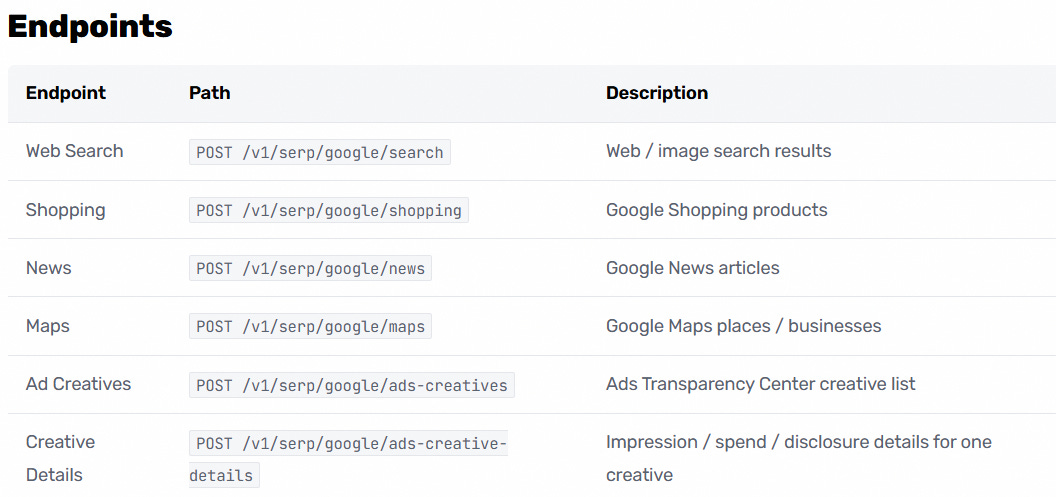Click 'Google Maps places / businesses' description

pos(744,326)
